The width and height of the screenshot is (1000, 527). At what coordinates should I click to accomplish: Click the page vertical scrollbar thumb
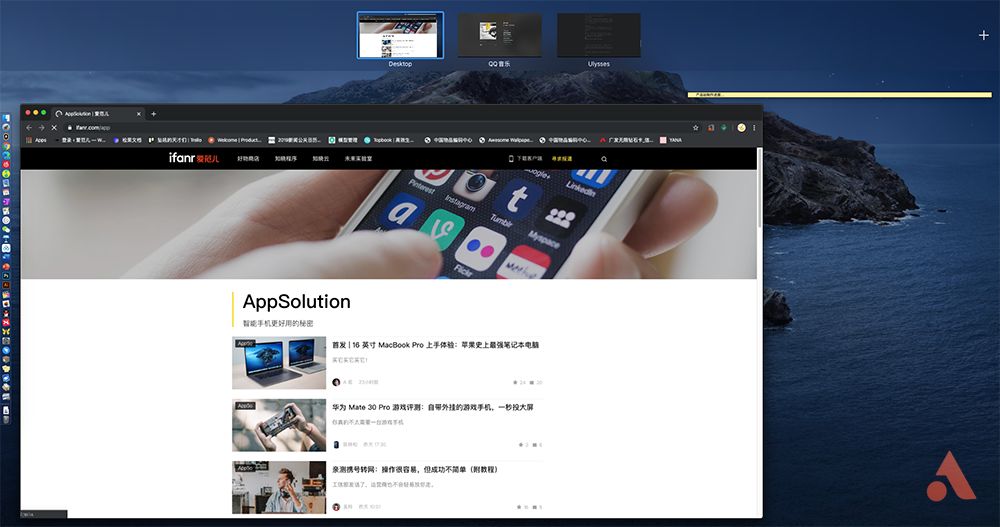[x=760, y=188]
